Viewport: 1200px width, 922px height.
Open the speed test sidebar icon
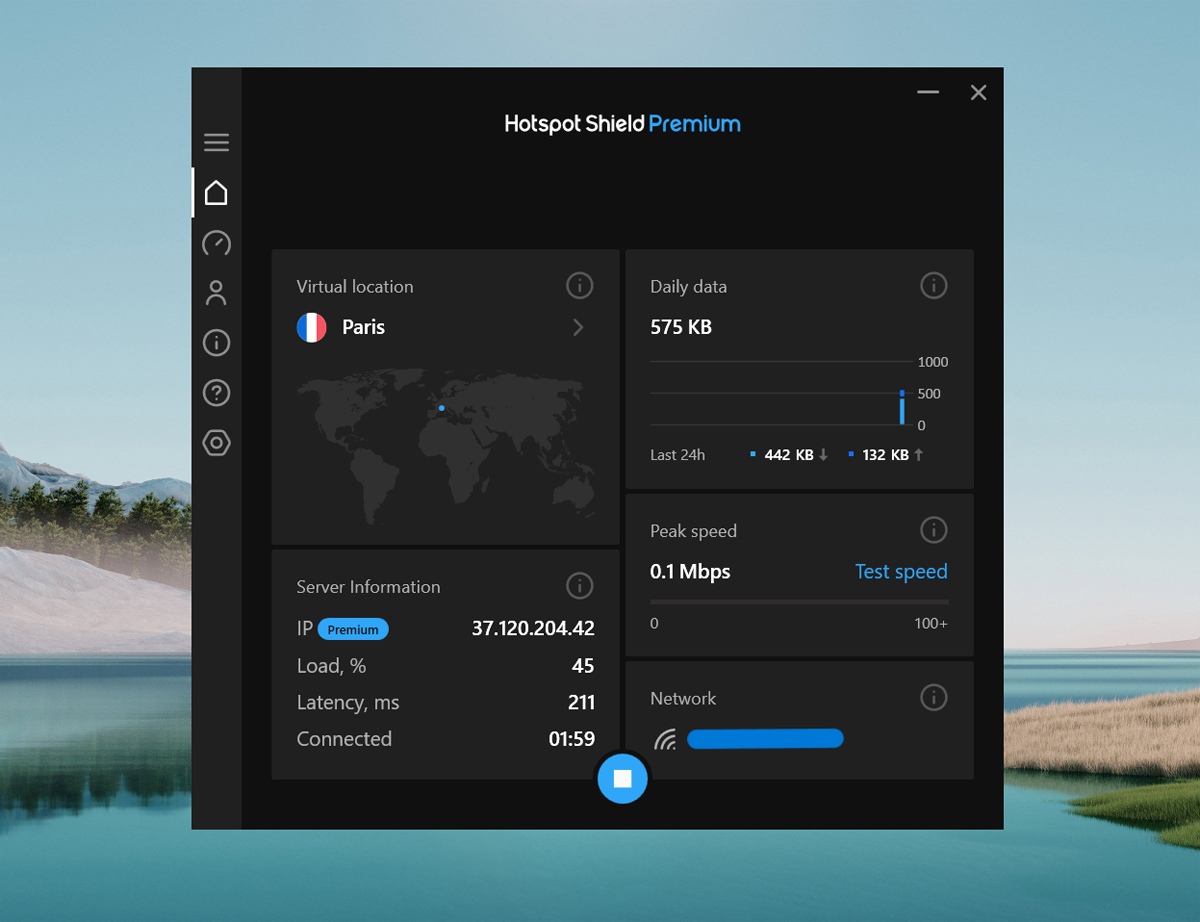tap(216, 242)
